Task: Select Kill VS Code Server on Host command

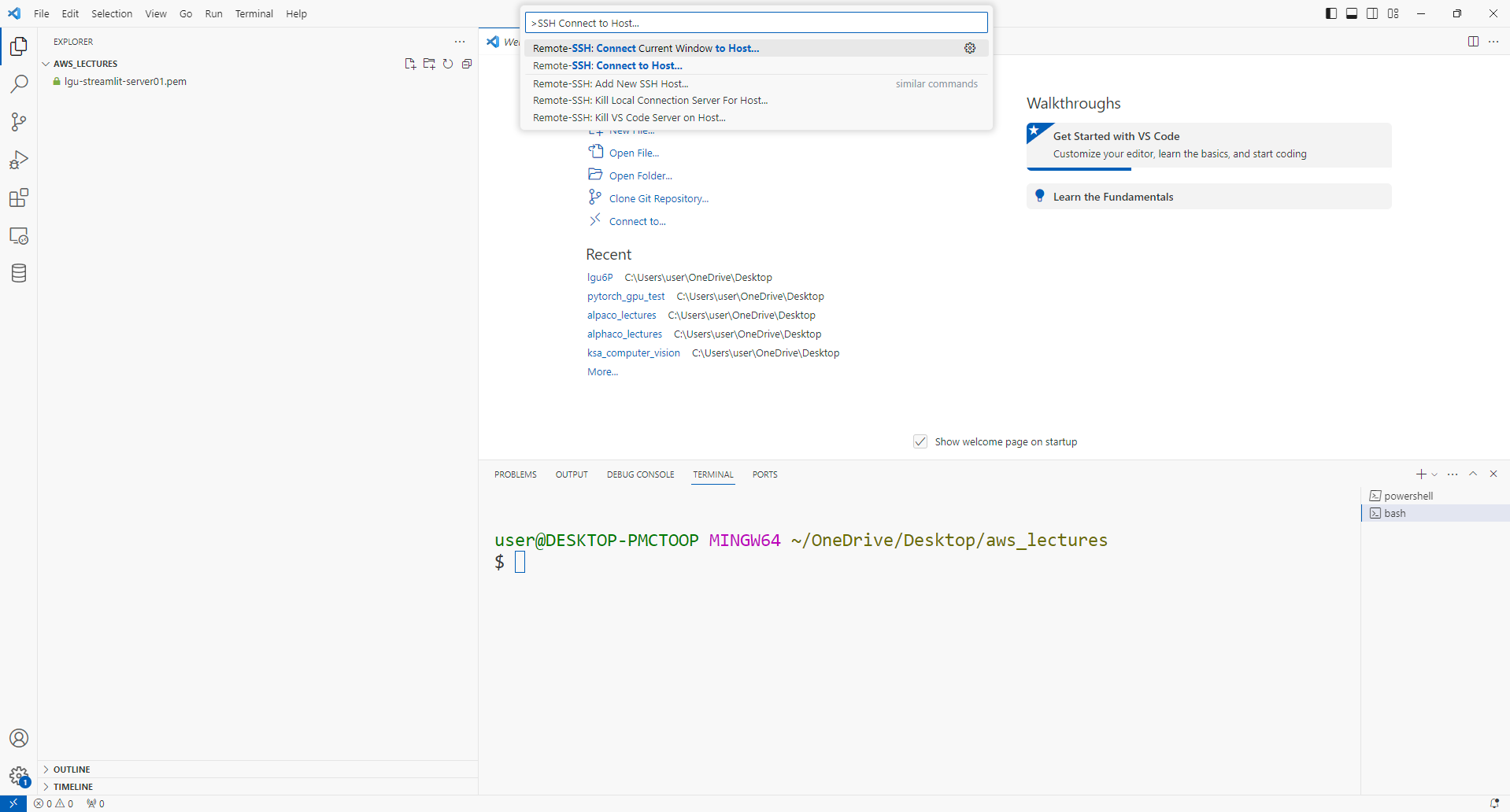Action: 756,118
